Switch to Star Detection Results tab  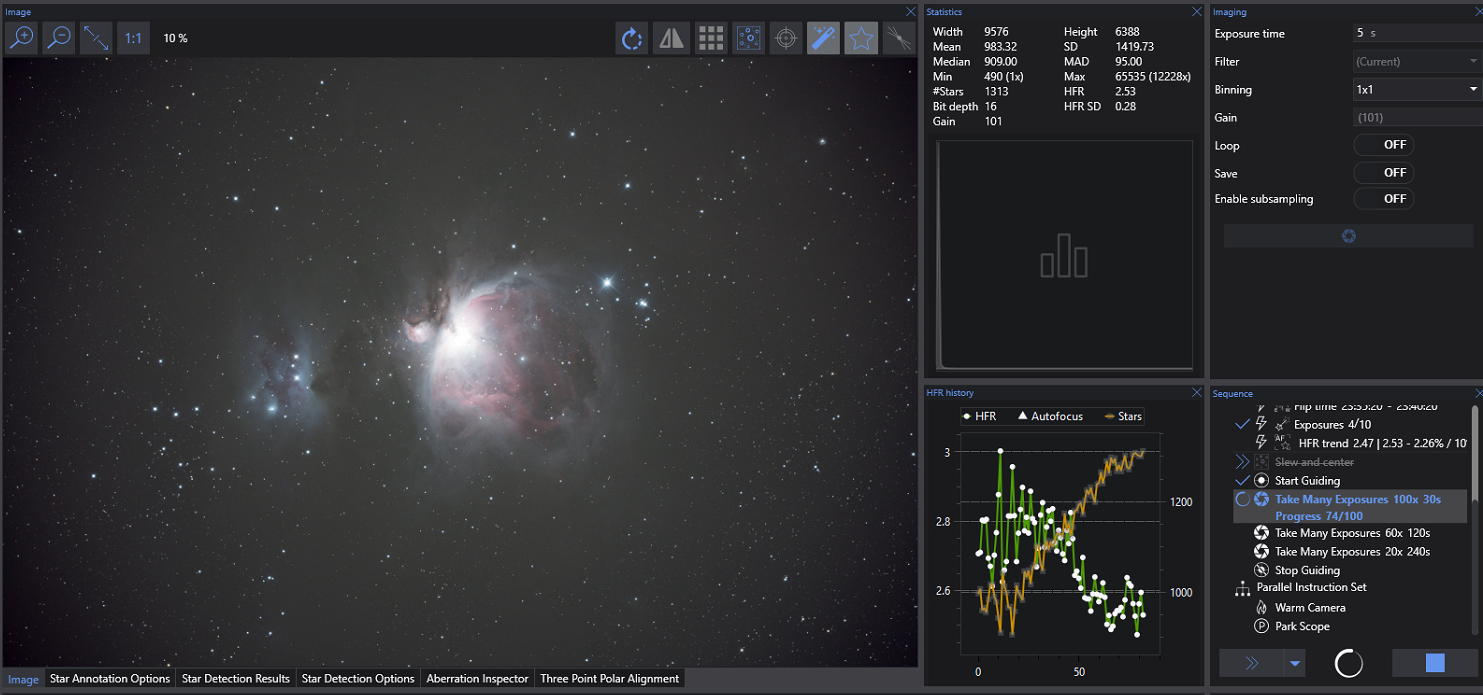[x=236, y=679]
